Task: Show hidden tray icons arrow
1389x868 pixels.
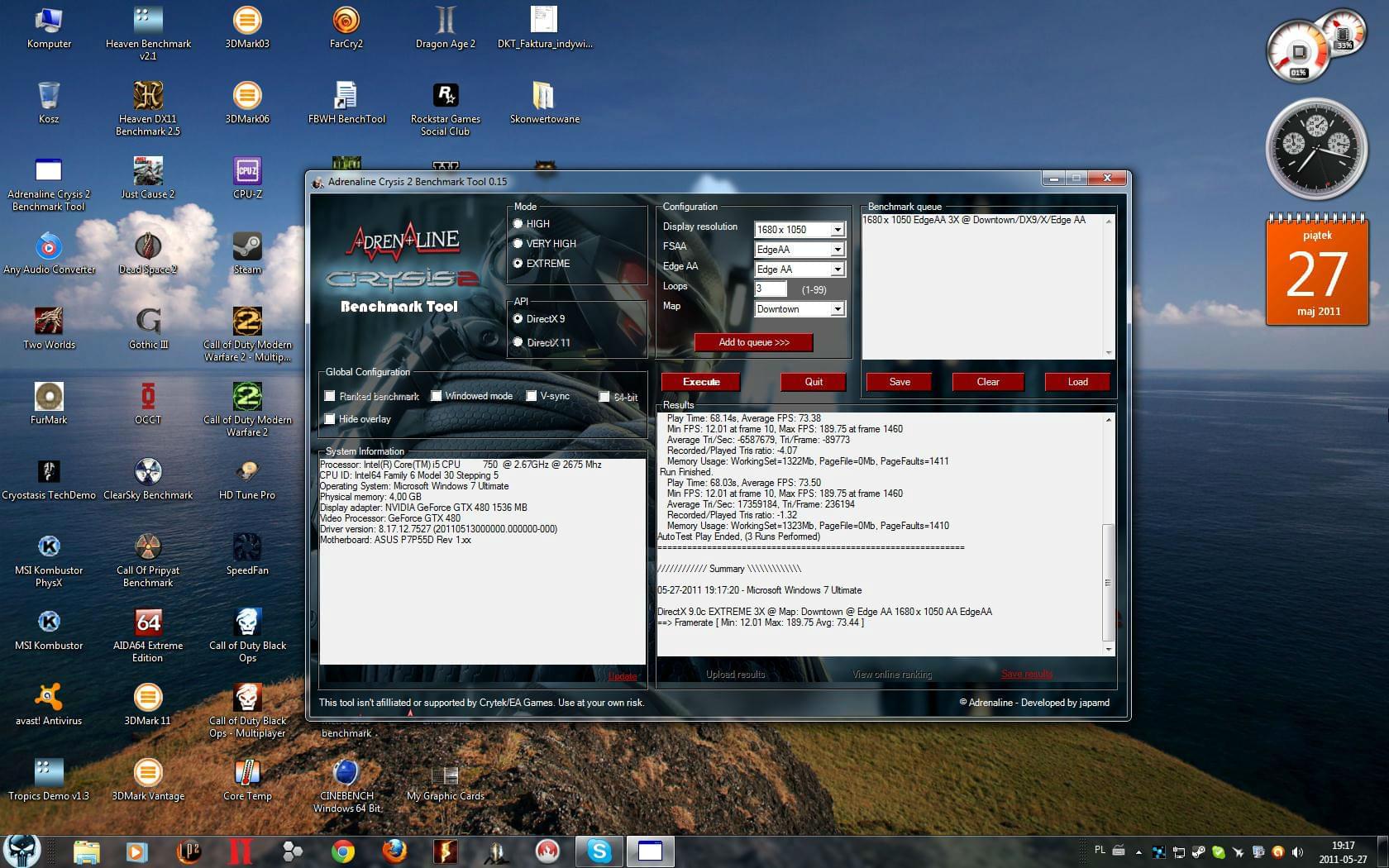Action: (1138, 851)
